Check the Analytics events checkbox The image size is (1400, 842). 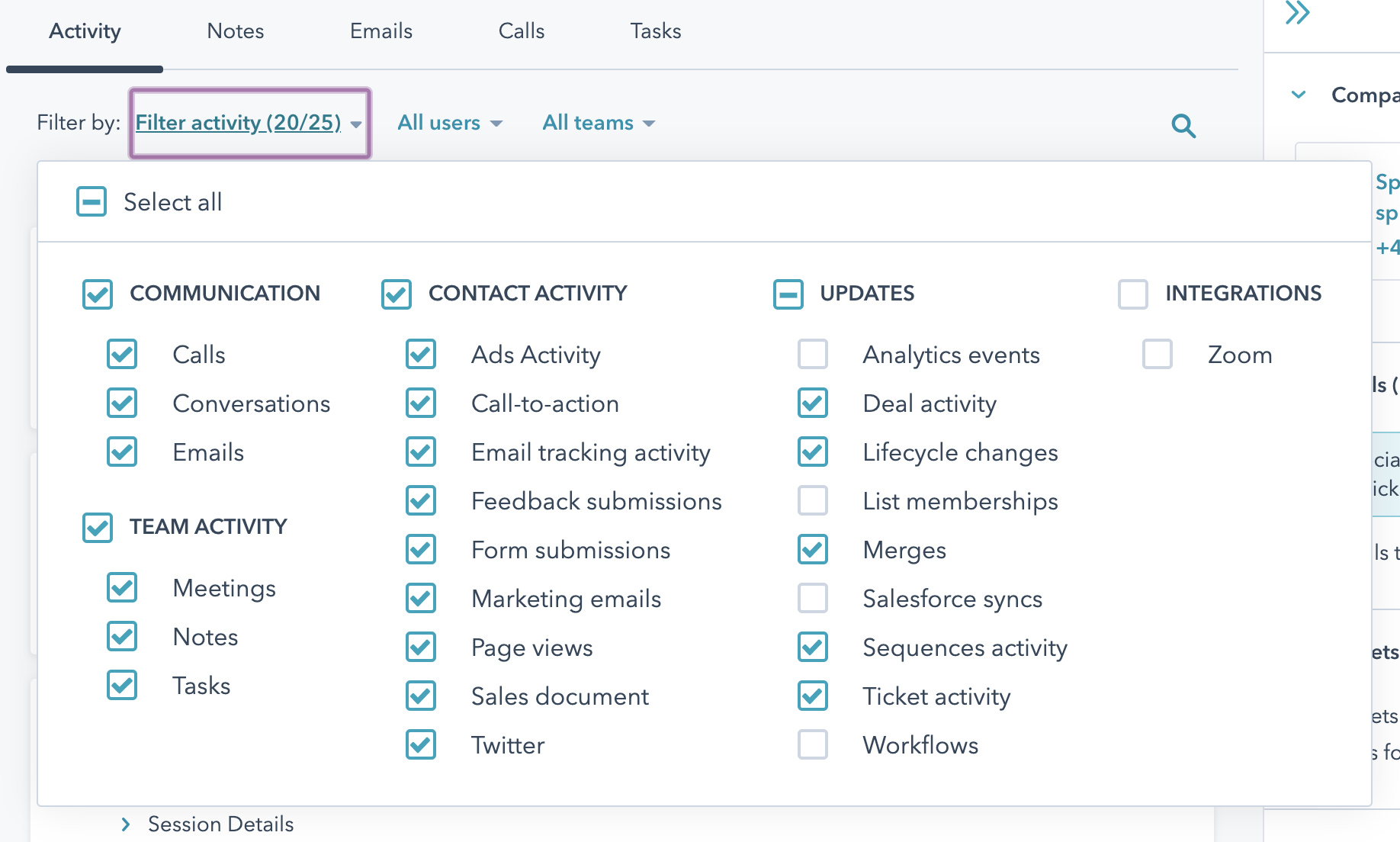point(812,355)
